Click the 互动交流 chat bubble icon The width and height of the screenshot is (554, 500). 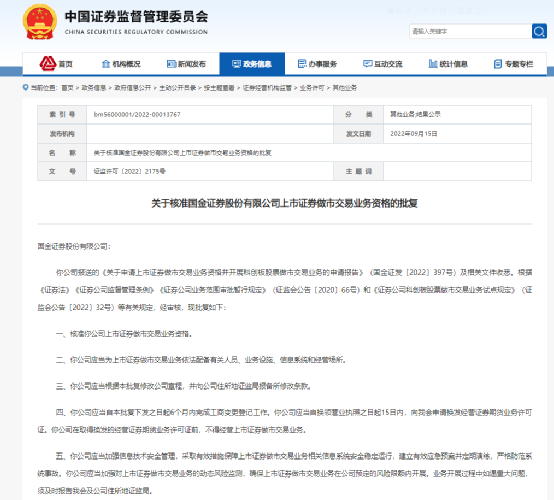click(x=367, y=64)
